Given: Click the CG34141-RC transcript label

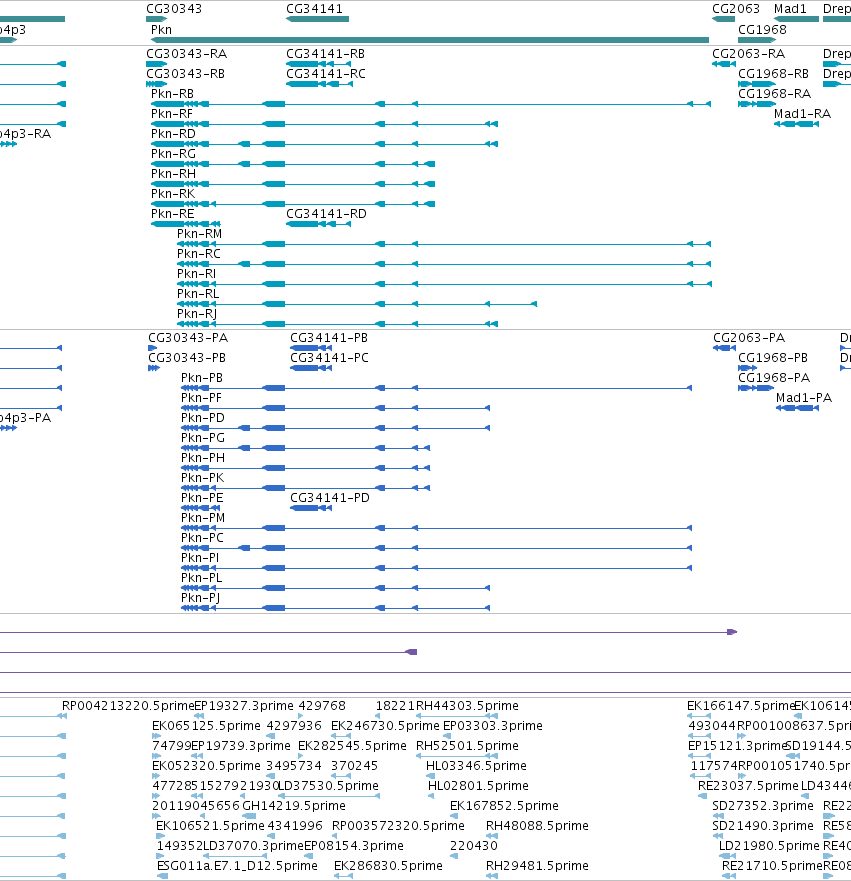Looking at the screenshot, I should (x=326, y=74).
